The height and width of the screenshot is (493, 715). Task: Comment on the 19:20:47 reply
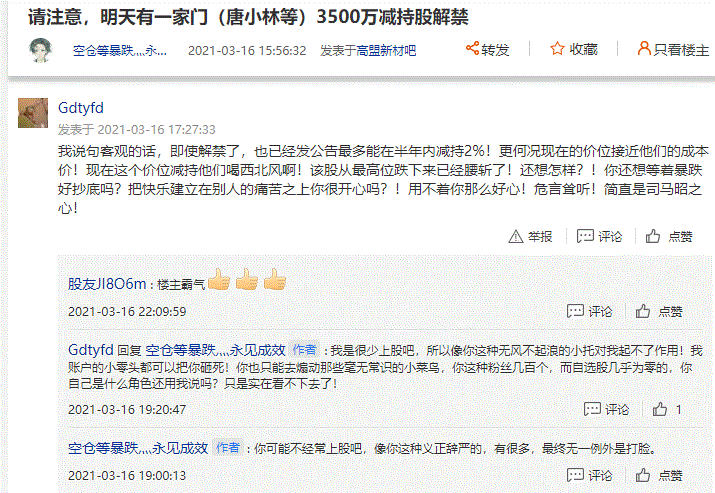592,409
